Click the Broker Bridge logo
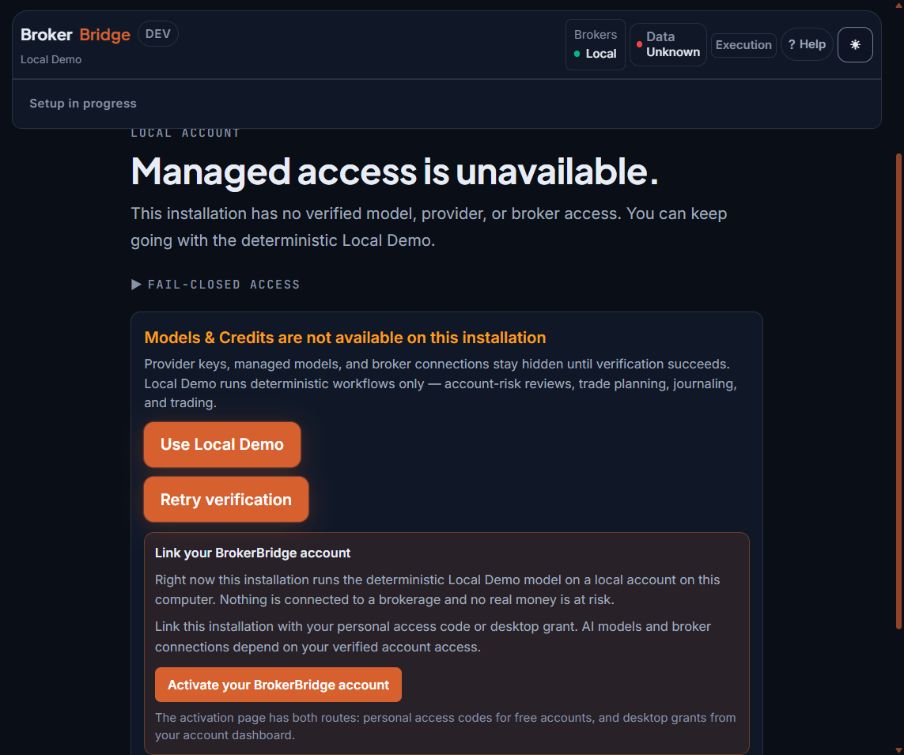This screenshot has width=904, height=755. coord(75,35)
